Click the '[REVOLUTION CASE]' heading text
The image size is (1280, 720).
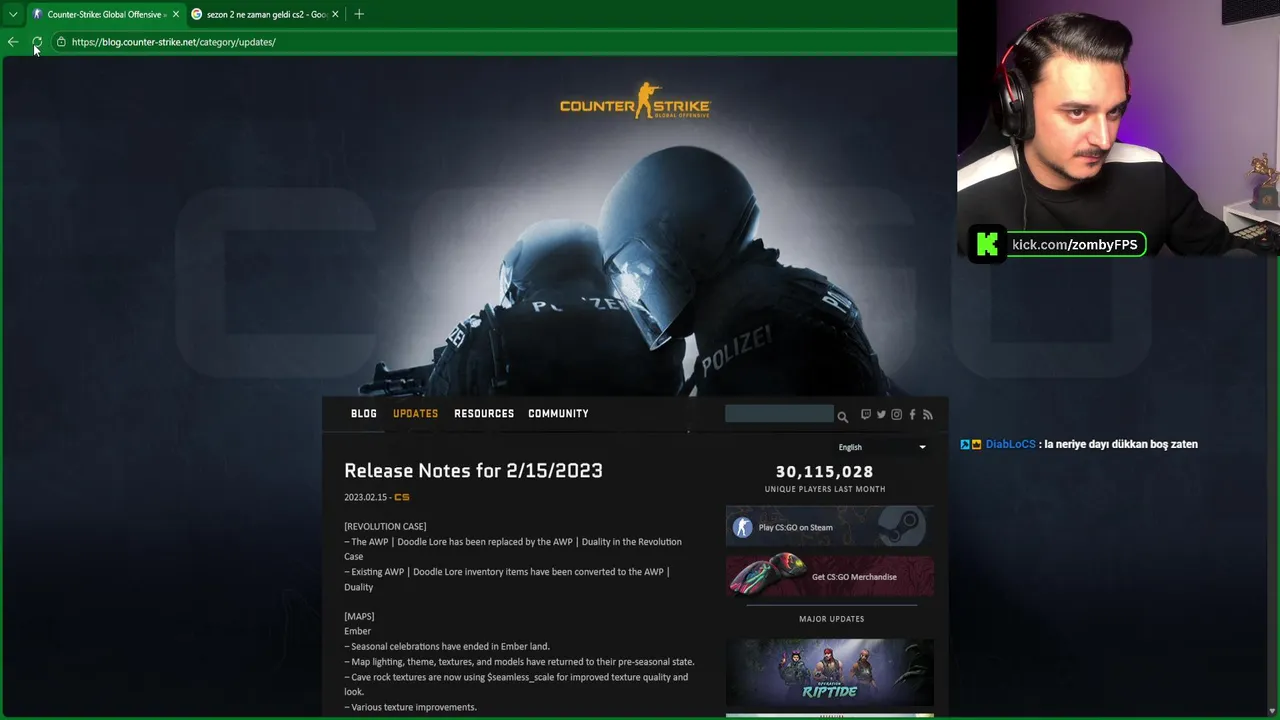click(385, 527)
